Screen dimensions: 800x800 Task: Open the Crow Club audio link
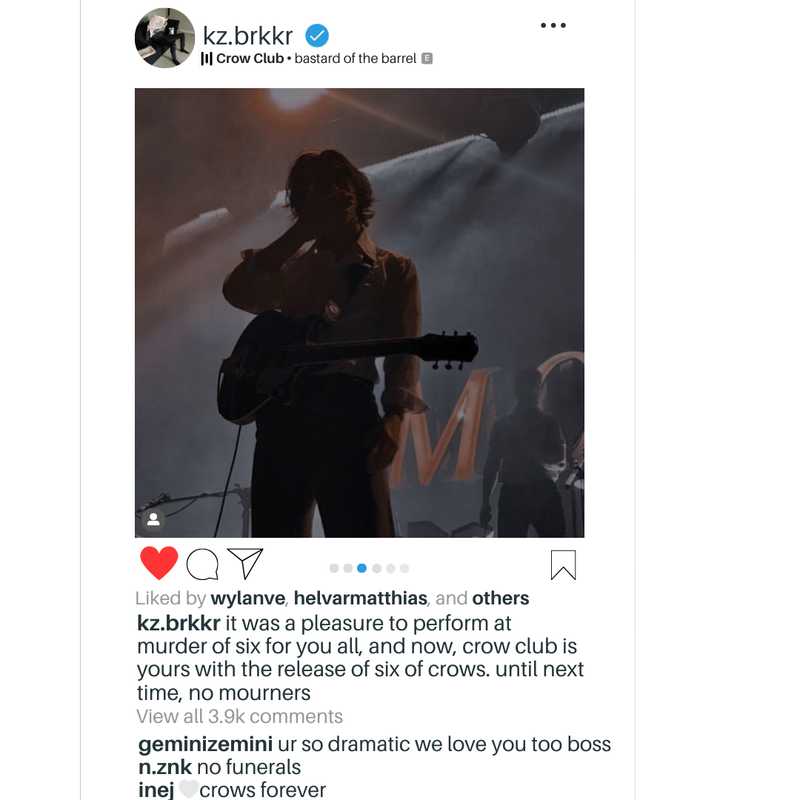250,59
